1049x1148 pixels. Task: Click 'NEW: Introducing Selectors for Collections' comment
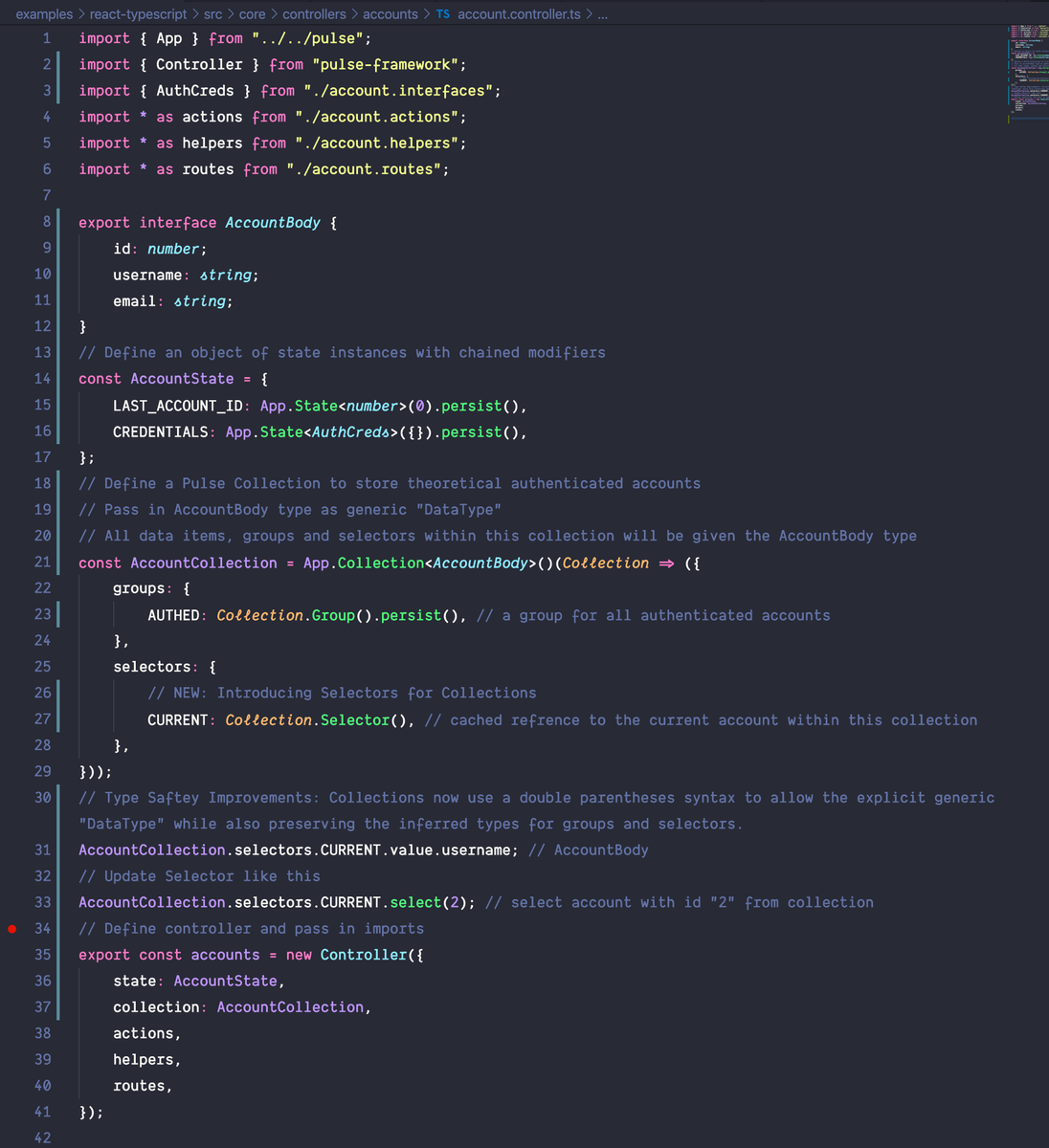pyautogui.click(x=342, y=693)
